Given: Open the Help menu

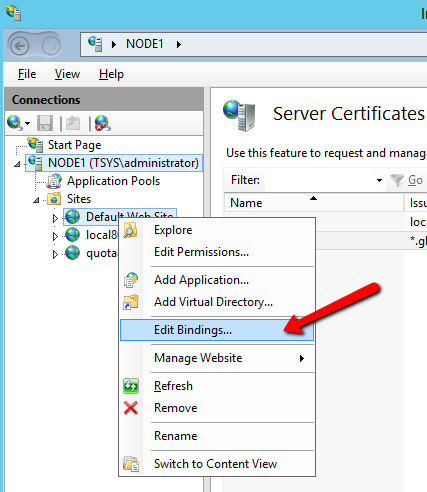Looking at the screenshot, I should click(x=111, y=74).
